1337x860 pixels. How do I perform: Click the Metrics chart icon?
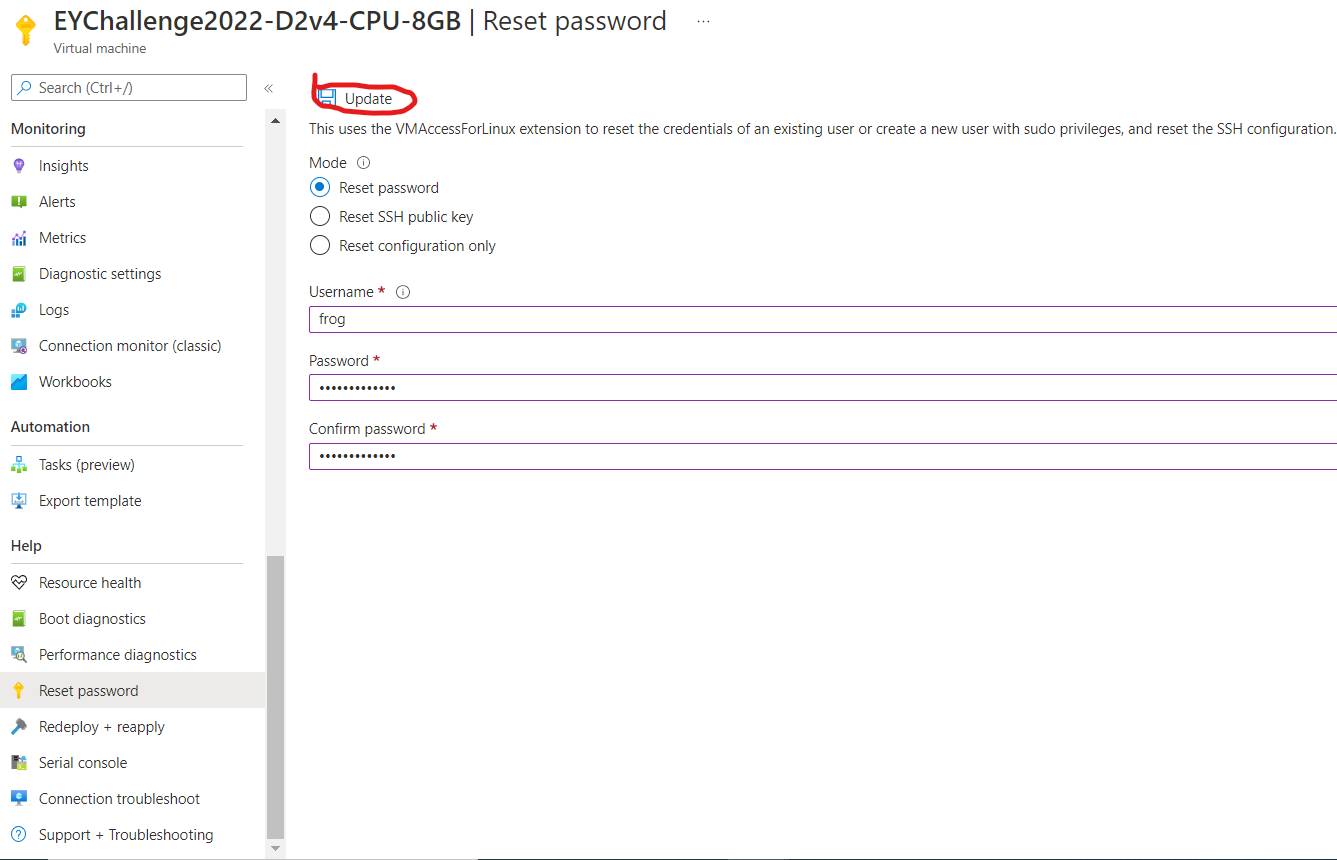coord(19,238)
